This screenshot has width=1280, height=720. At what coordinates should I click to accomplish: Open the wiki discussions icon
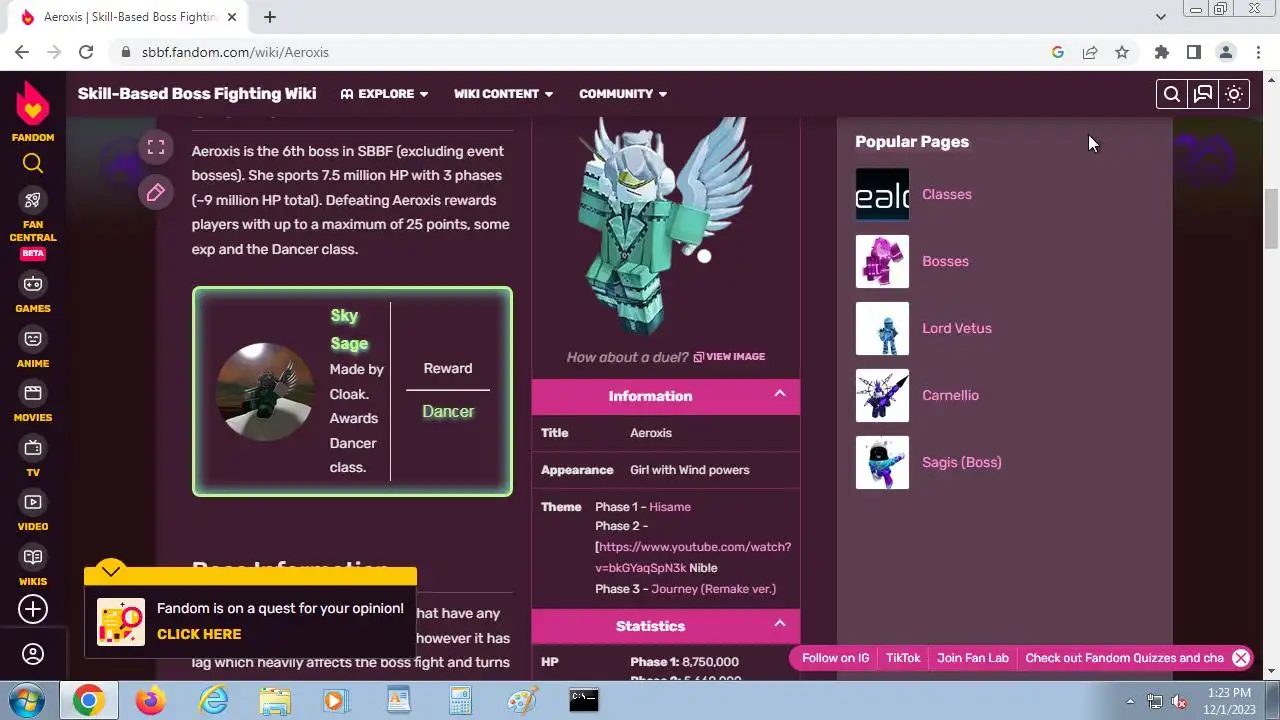[1203, 94]
